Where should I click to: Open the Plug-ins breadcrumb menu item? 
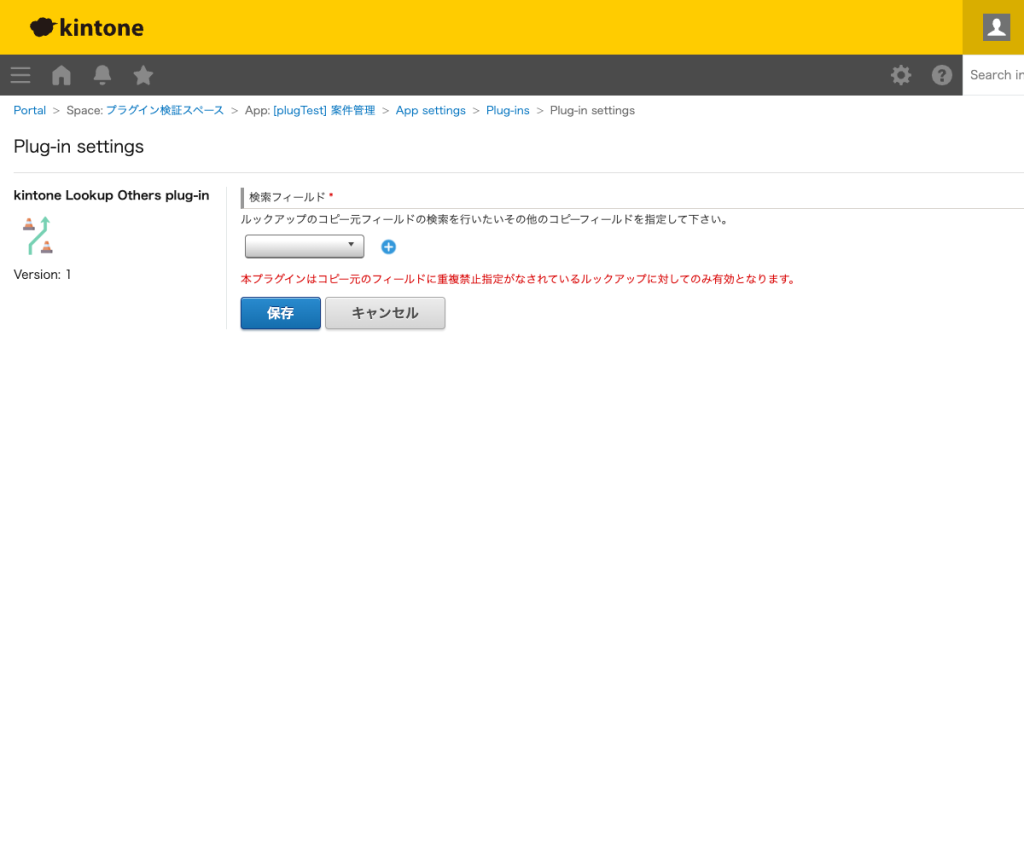pyautogui.click(x=507, y=110)
